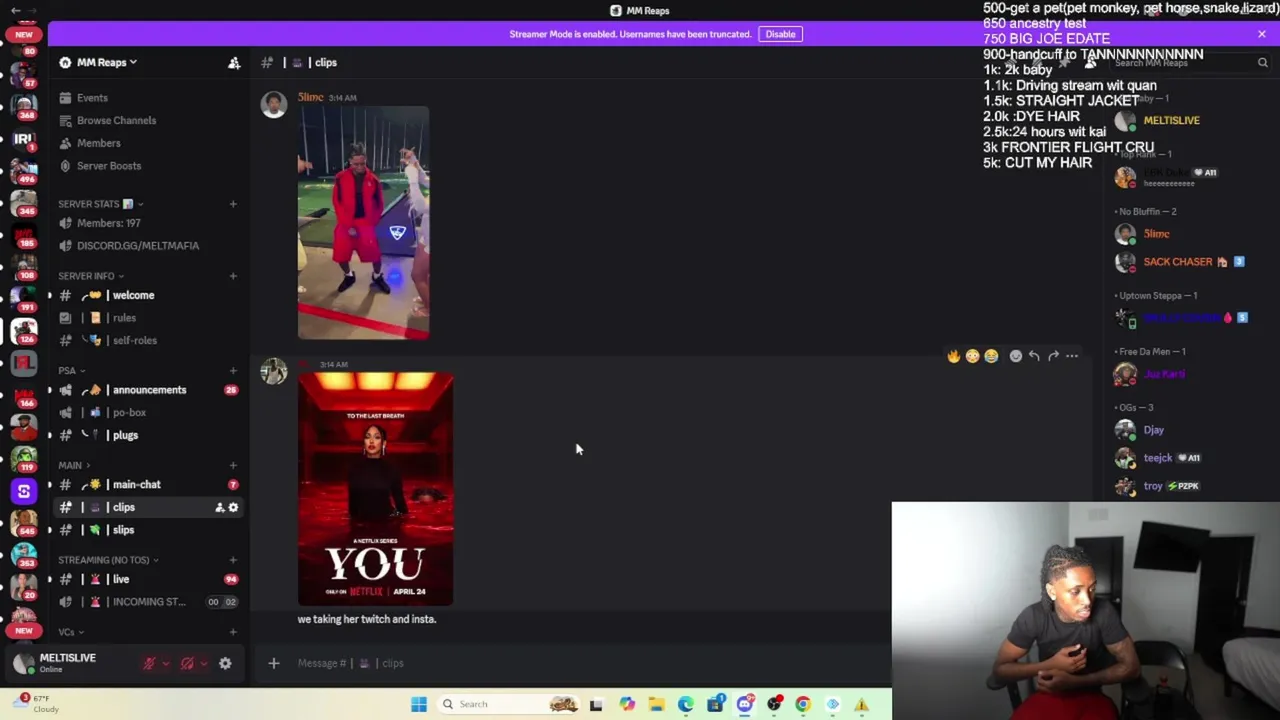Toggle microphone mute
Screen dimensions: 1280x720
(149, 663)
